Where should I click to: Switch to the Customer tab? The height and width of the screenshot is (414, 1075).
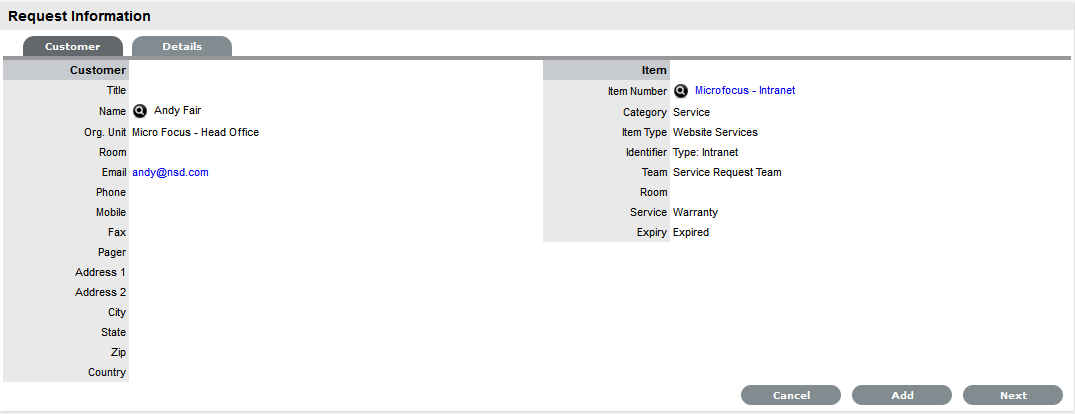point(72,47)
